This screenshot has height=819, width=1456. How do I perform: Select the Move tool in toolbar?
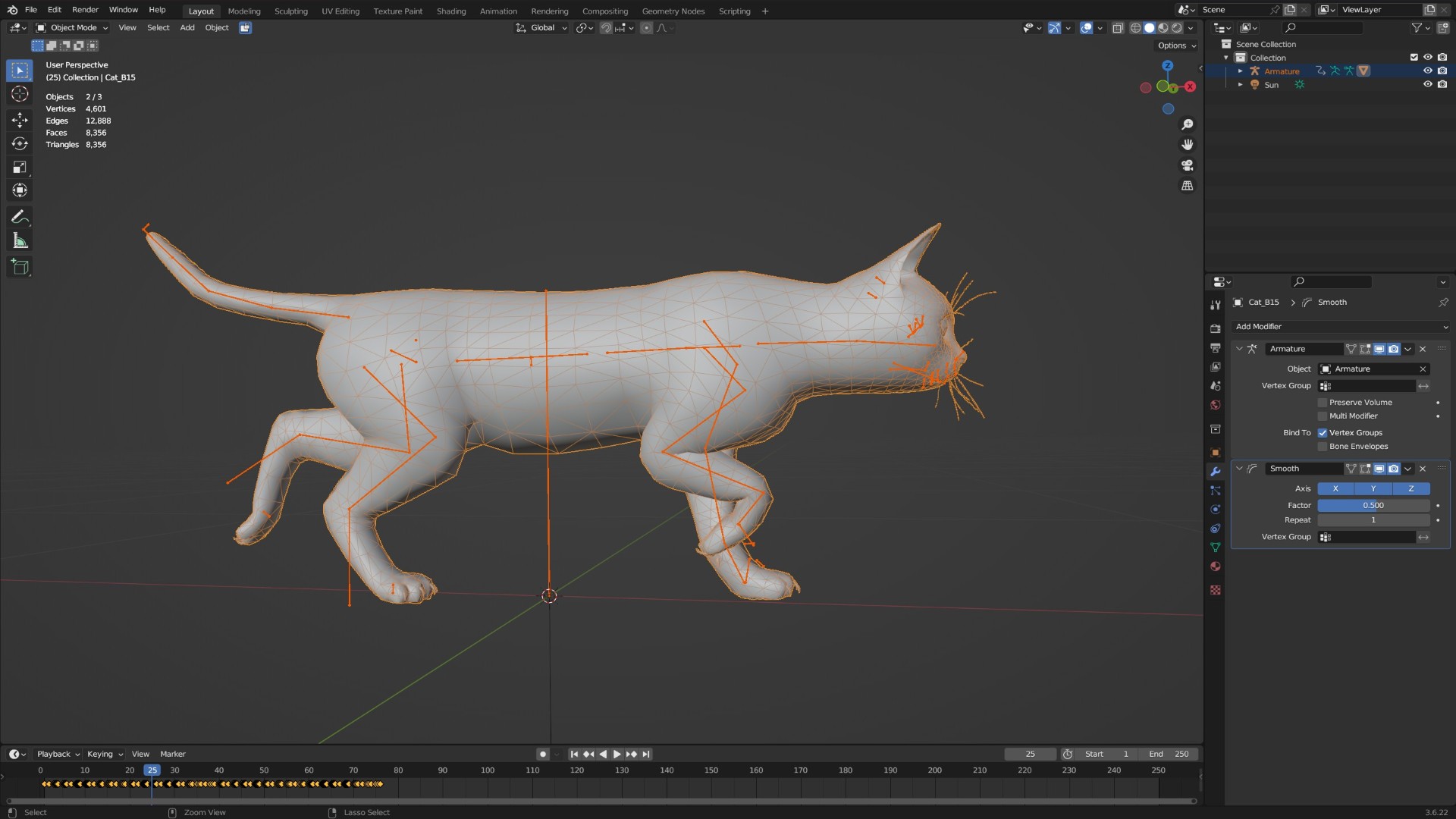coord(20,120)
